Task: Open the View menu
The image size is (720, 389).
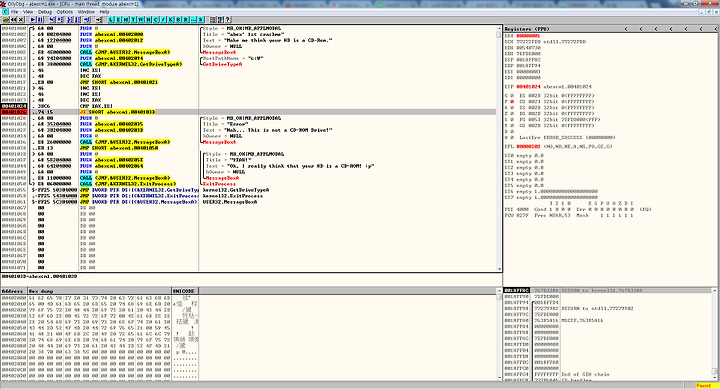Action: [x=28, y=11]
